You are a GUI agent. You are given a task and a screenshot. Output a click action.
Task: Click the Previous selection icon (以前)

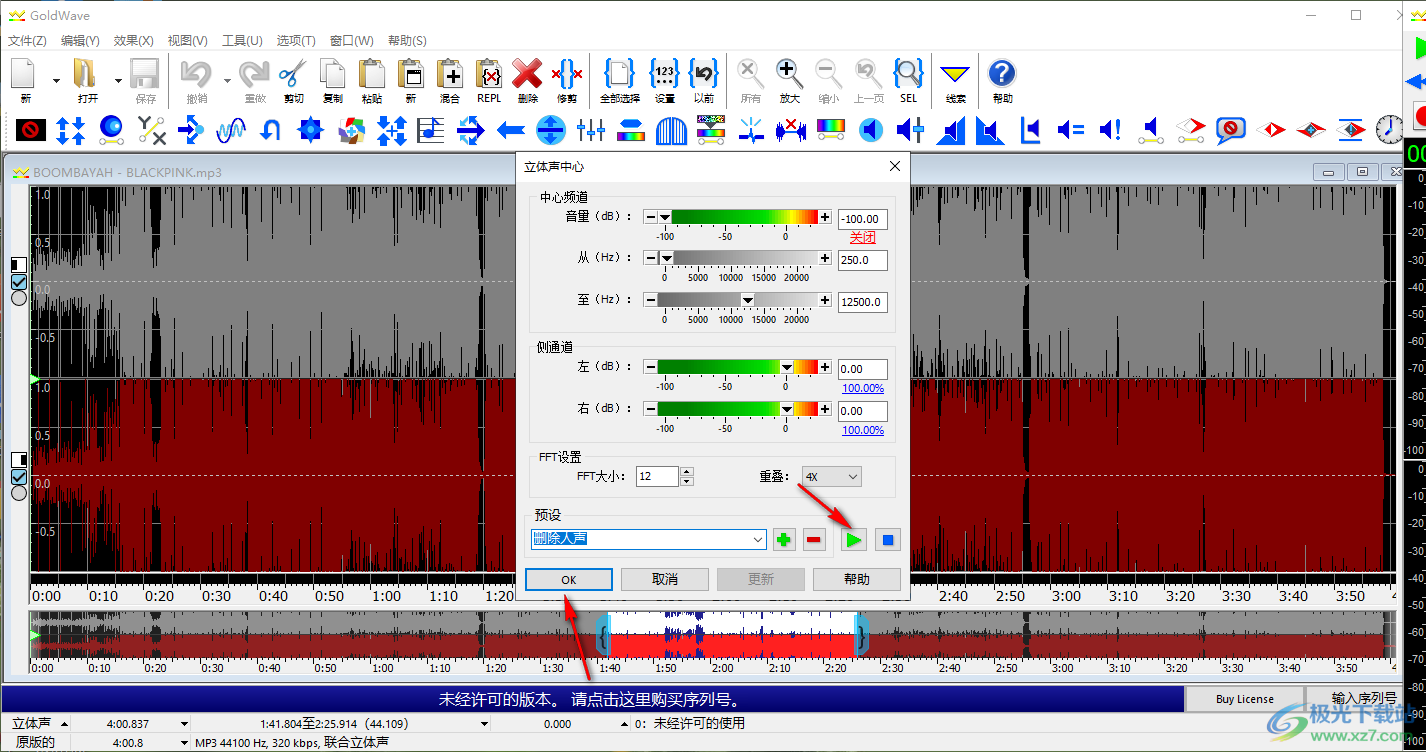(704, 73)
